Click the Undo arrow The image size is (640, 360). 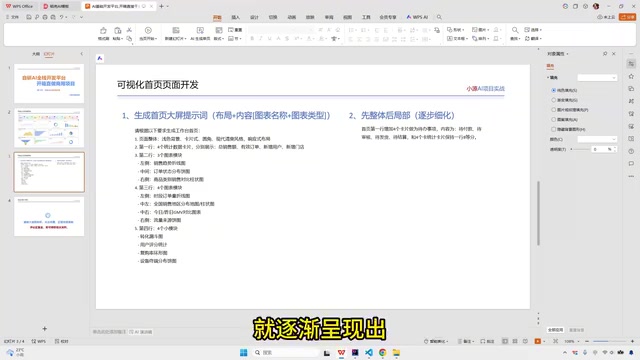62,17
